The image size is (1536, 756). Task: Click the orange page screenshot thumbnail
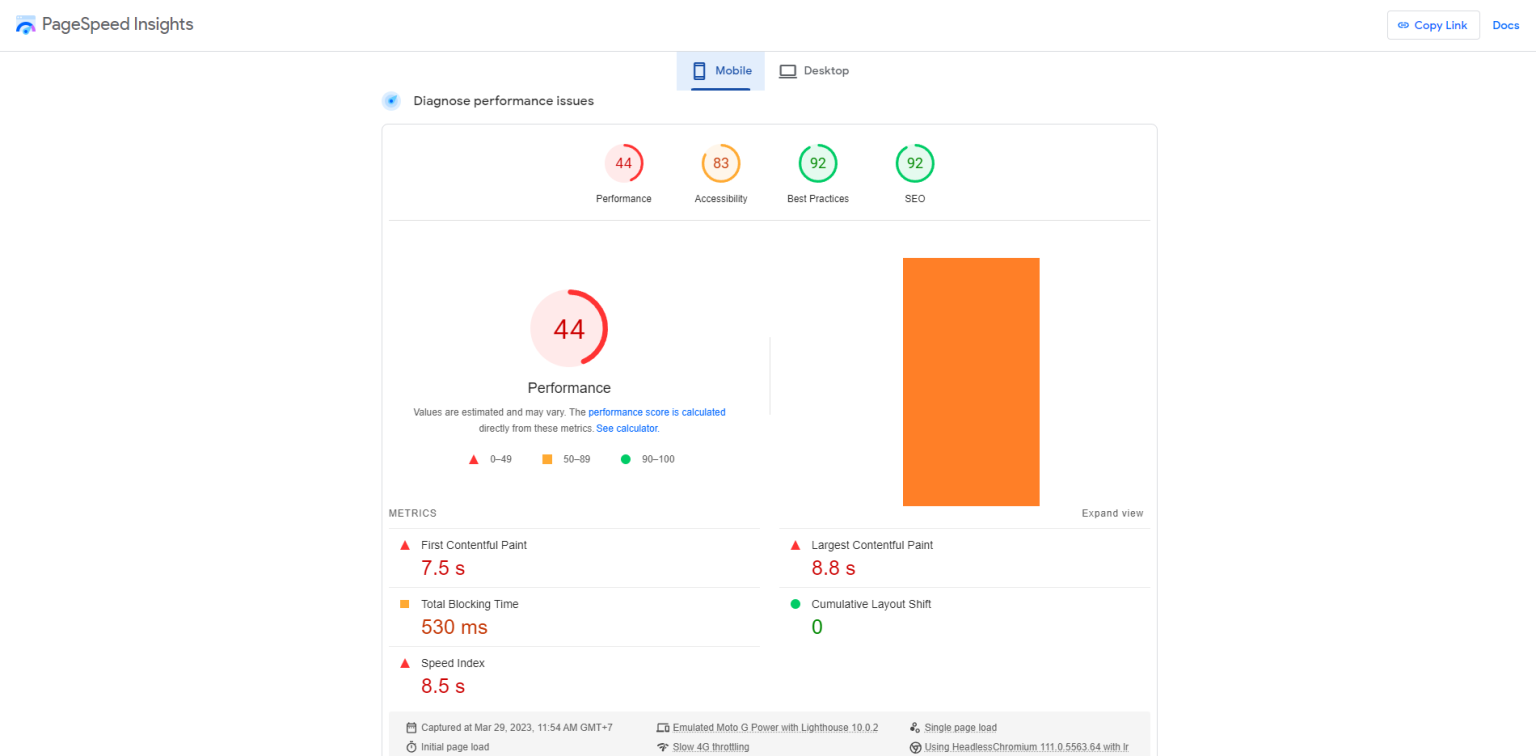pyautogui.click(x=970, y=381)
